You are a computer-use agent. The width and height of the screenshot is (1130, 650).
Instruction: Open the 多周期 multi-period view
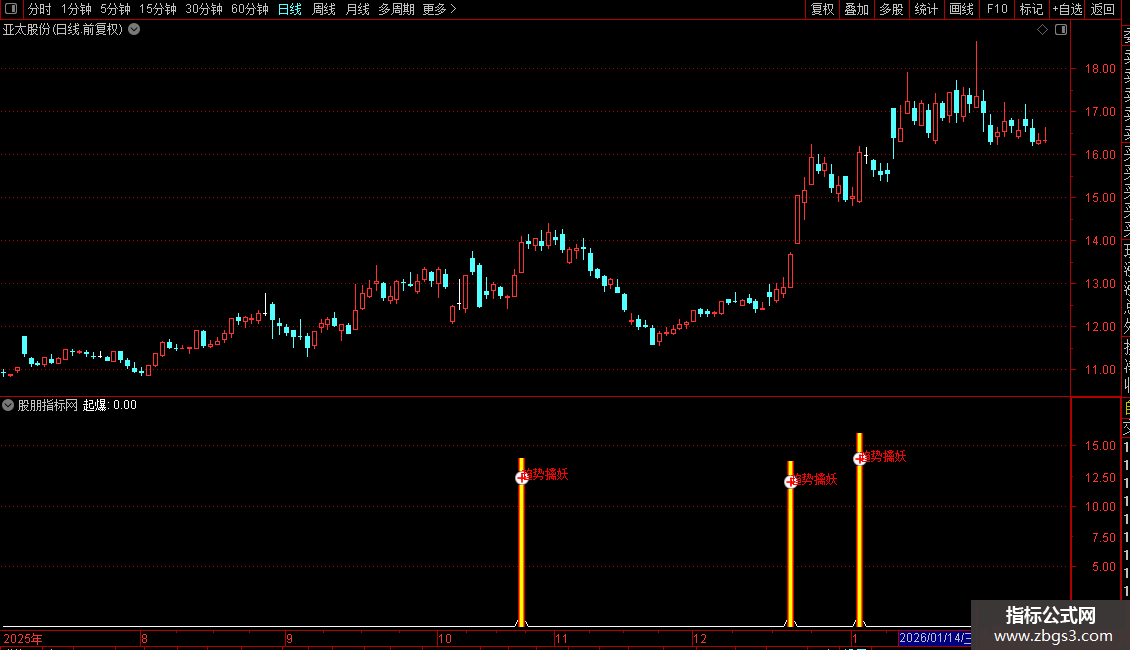[396, 9]
